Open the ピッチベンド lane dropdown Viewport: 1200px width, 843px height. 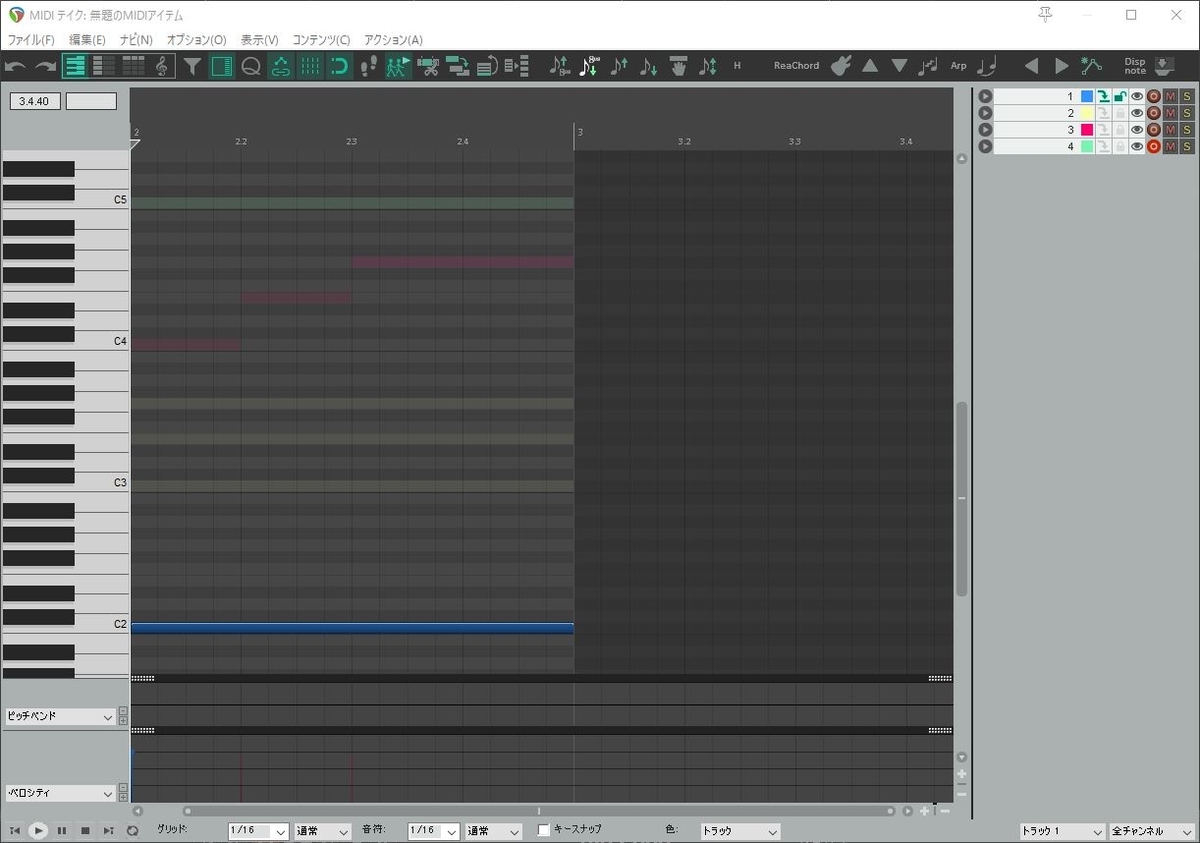tap(60, 717)
